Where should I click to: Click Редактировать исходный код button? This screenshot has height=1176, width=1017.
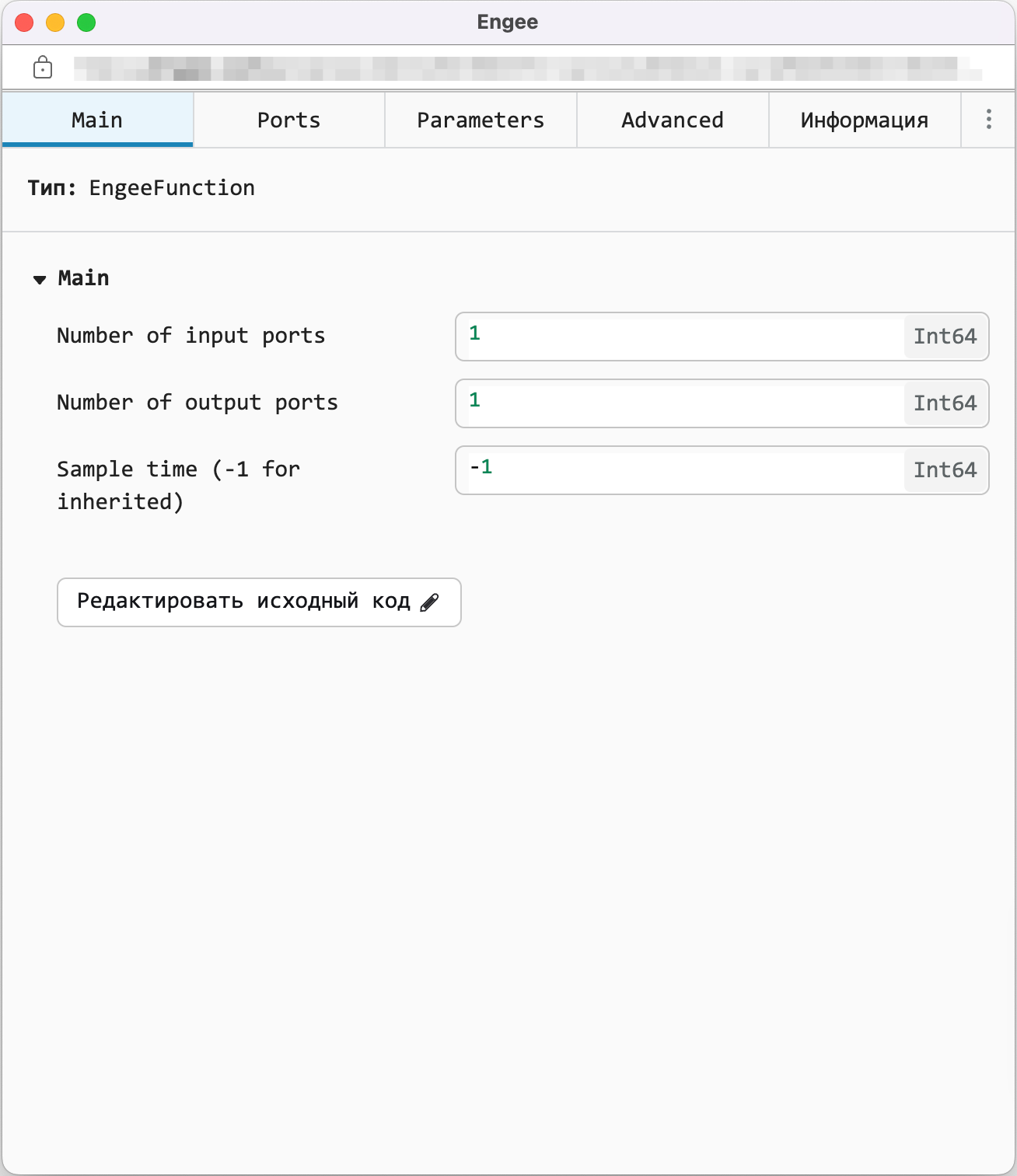(259, 602)
